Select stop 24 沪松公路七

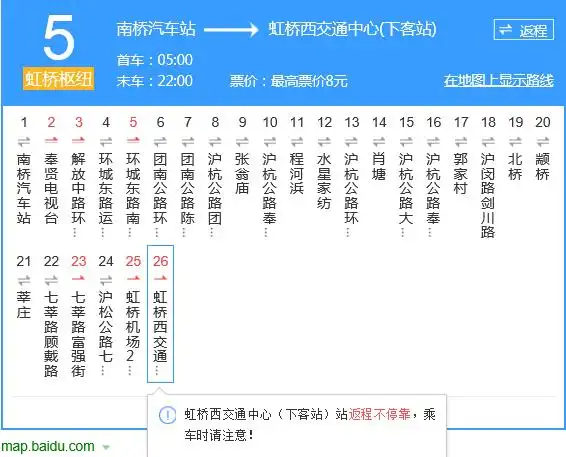tap(106, 333)
